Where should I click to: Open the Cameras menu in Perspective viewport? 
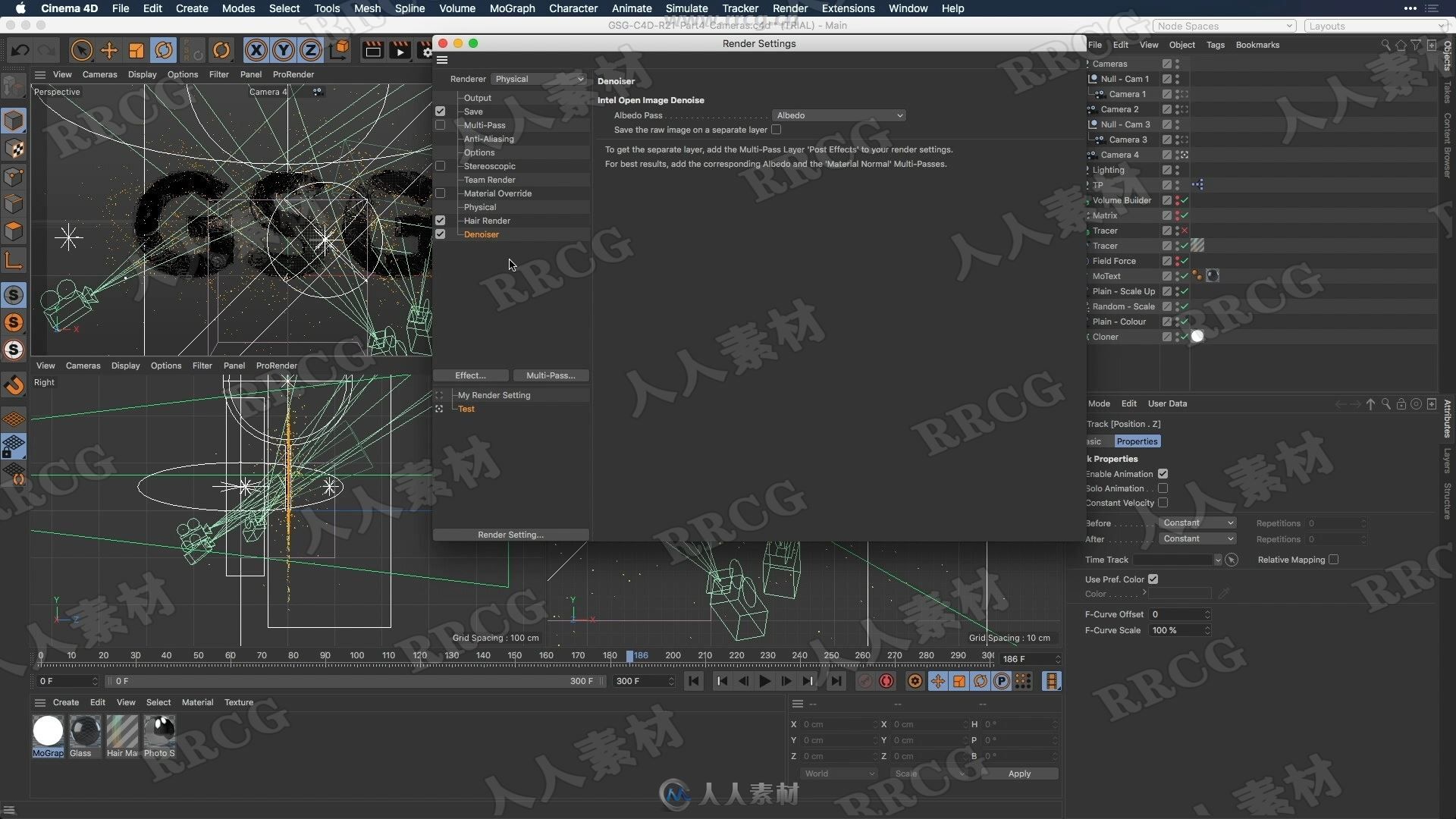coord(99,74)
